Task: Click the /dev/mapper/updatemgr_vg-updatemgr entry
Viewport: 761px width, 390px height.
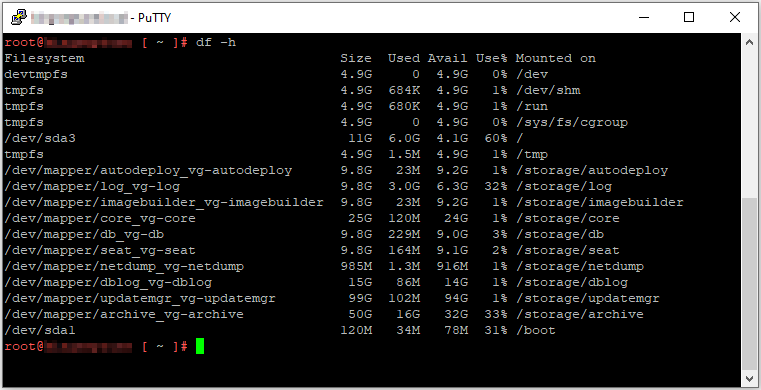Action: pos(140,298)
